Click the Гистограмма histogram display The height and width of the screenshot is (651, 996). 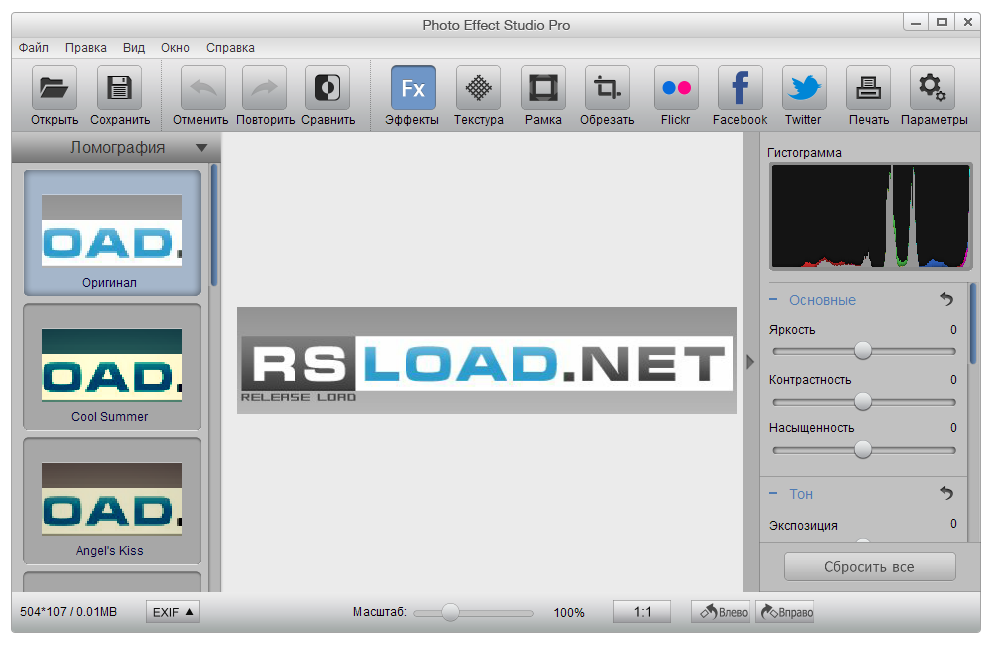coord(870,216)
